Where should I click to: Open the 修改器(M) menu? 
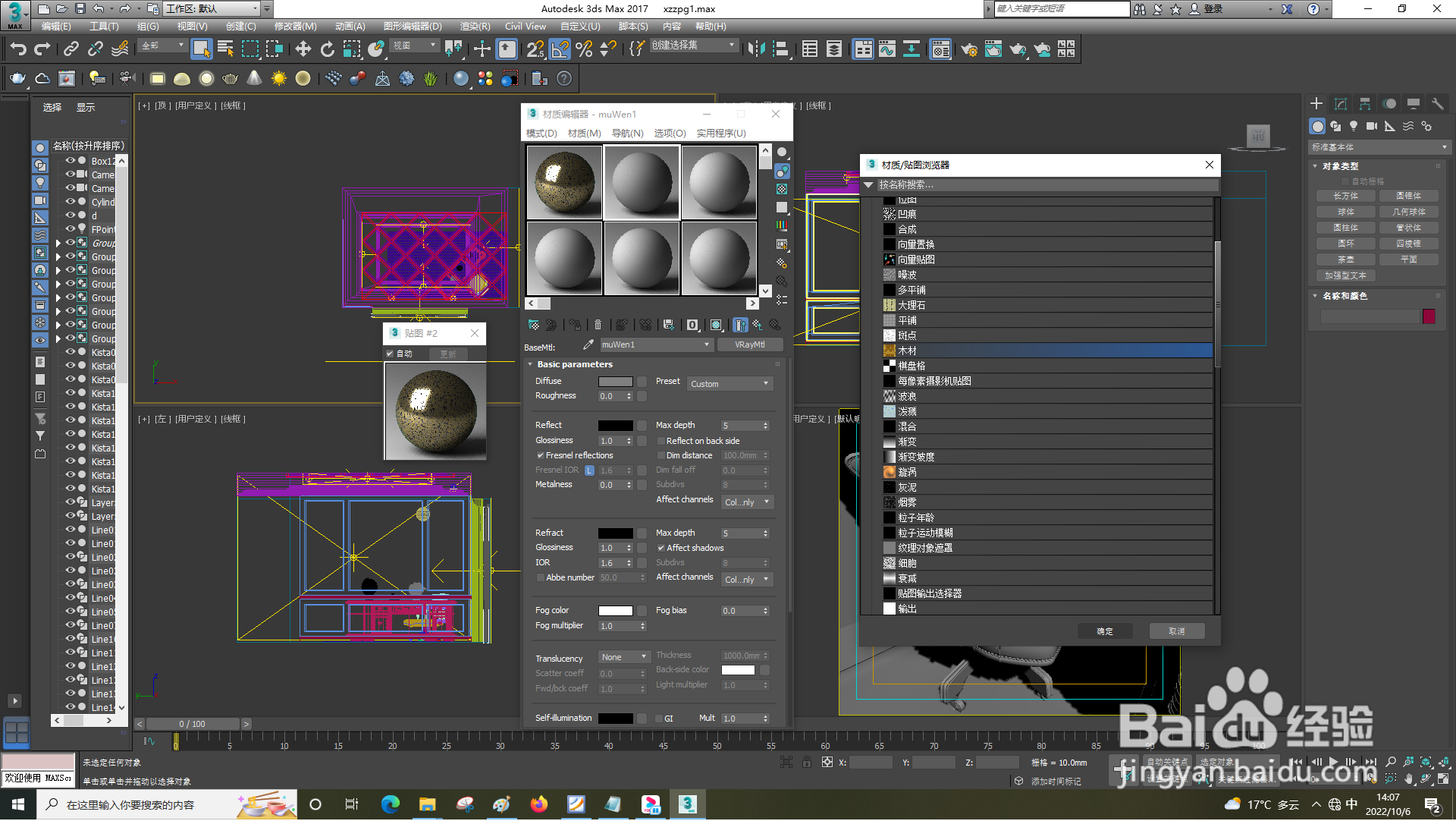[295, 26]
